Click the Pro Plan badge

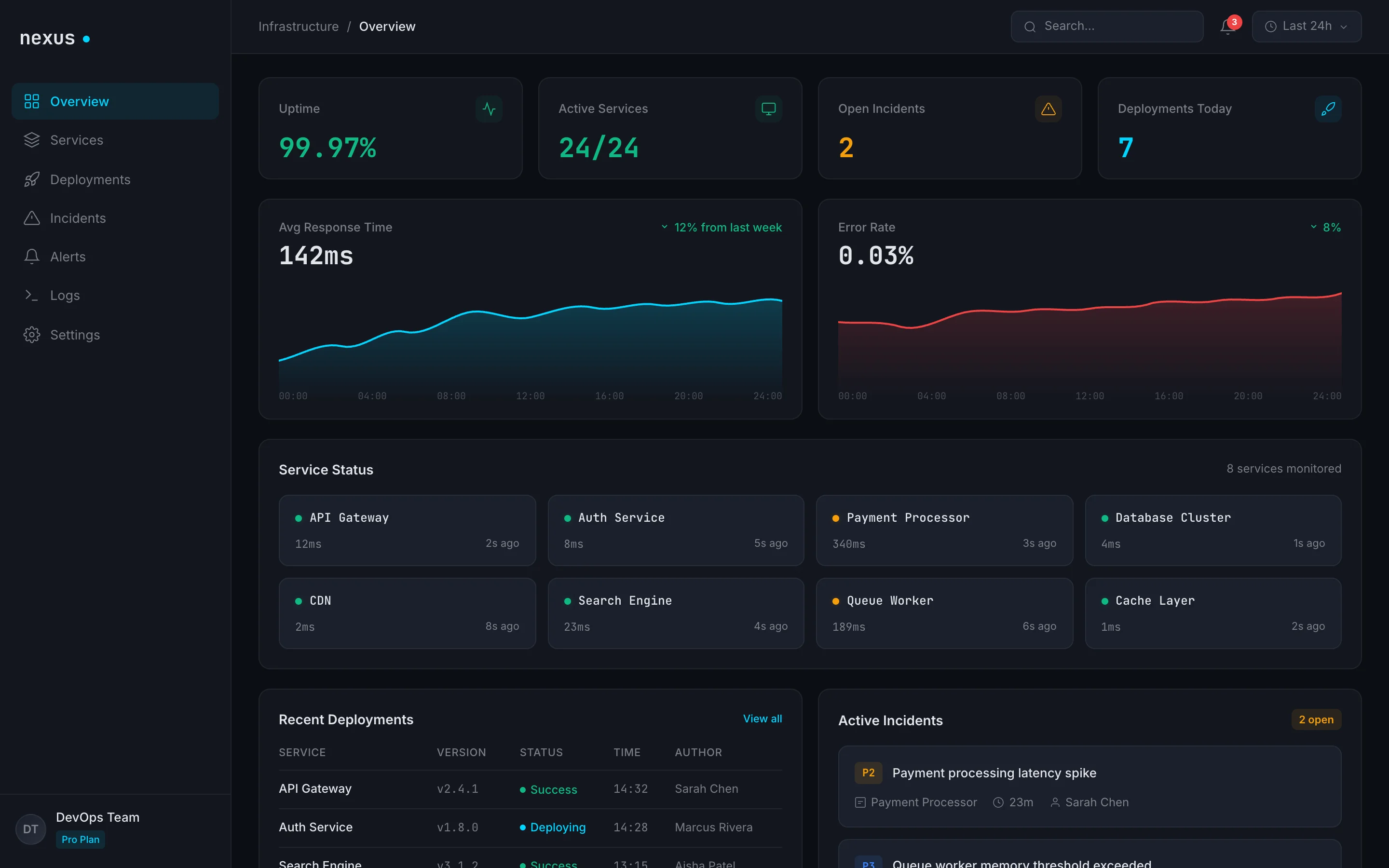pos(81,839)
